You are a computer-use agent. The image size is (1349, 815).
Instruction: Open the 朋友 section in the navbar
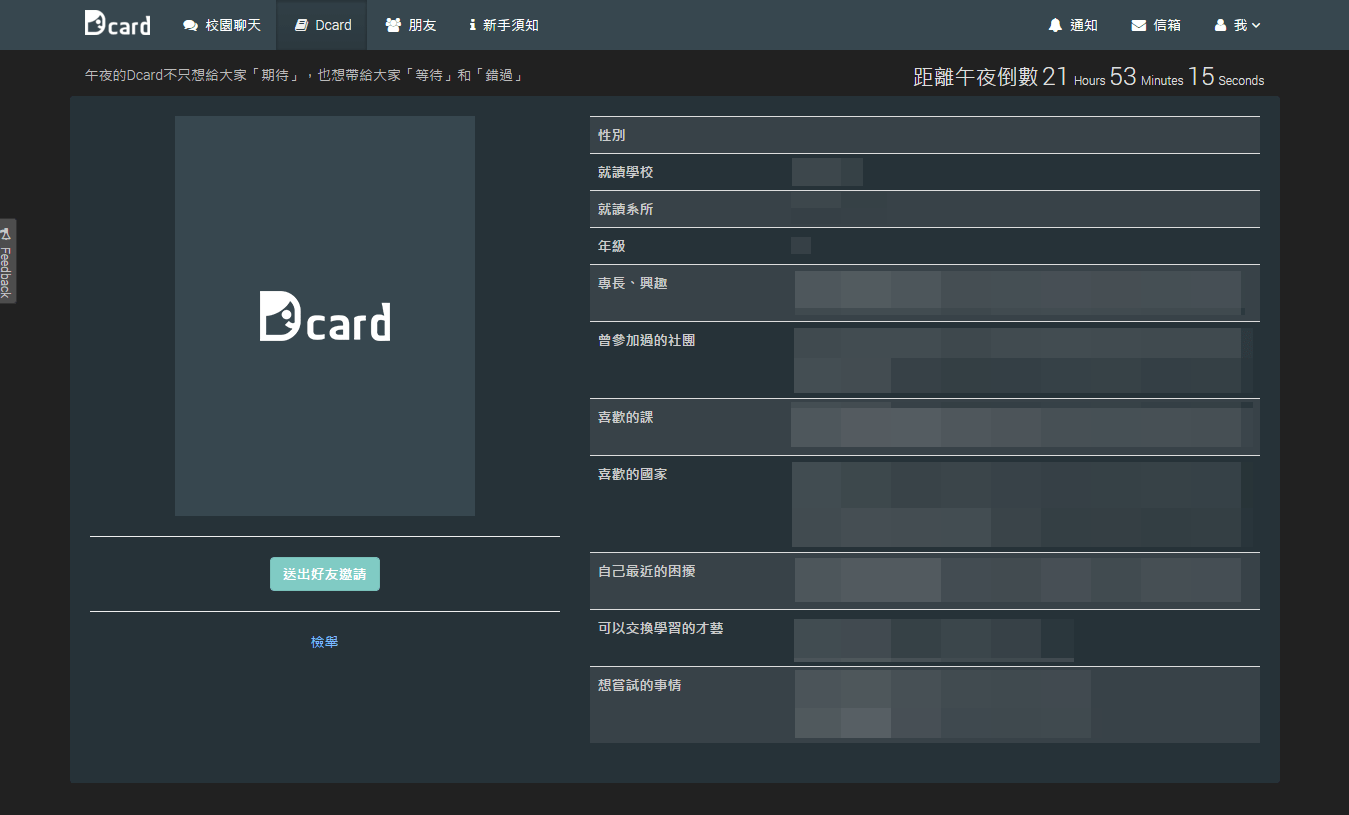[x=411, y=24]
